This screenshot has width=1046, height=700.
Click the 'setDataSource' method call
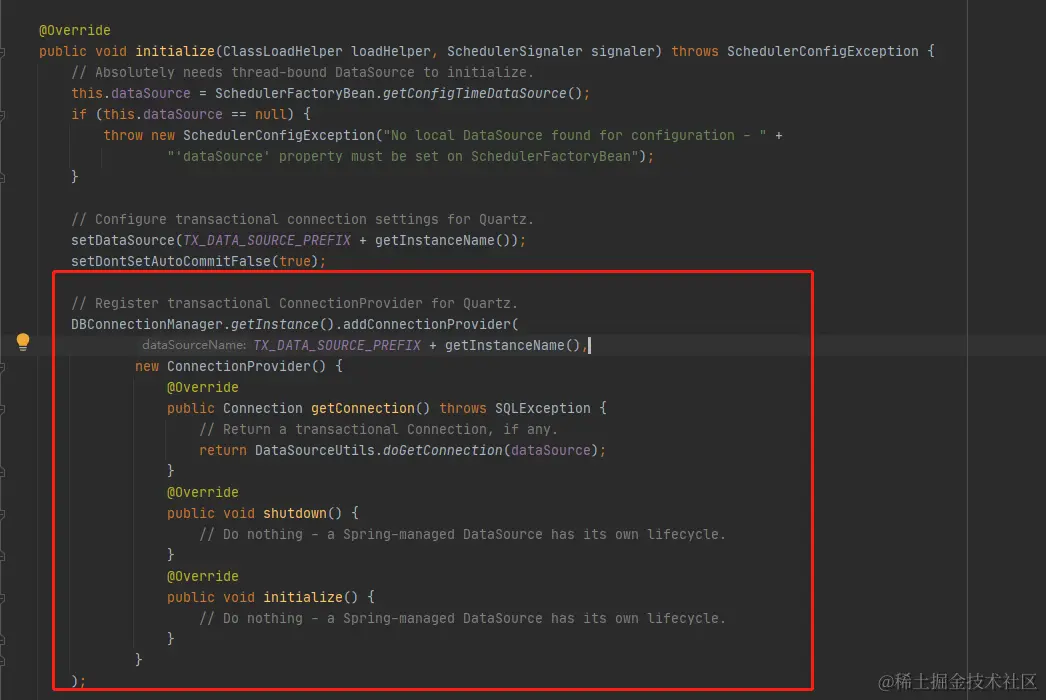(x=123, y=240)
